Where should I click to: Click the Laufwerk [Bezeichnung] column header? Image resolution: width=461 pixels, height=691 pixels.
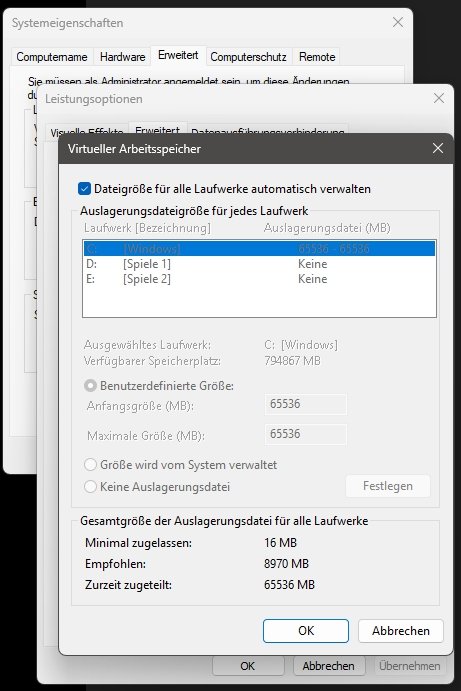(x=147, y=228)
